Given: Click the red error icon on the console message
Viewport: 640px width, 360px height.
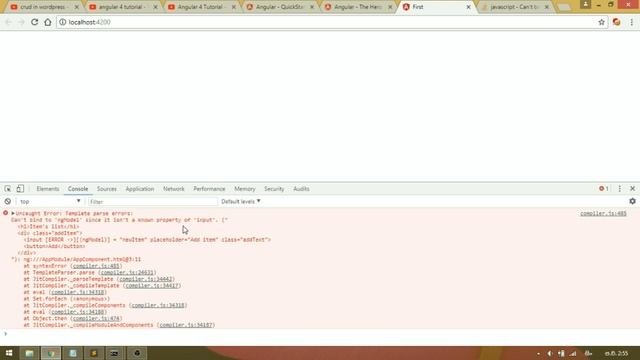Looking at the screenshot, I should [x=5, y=213].
